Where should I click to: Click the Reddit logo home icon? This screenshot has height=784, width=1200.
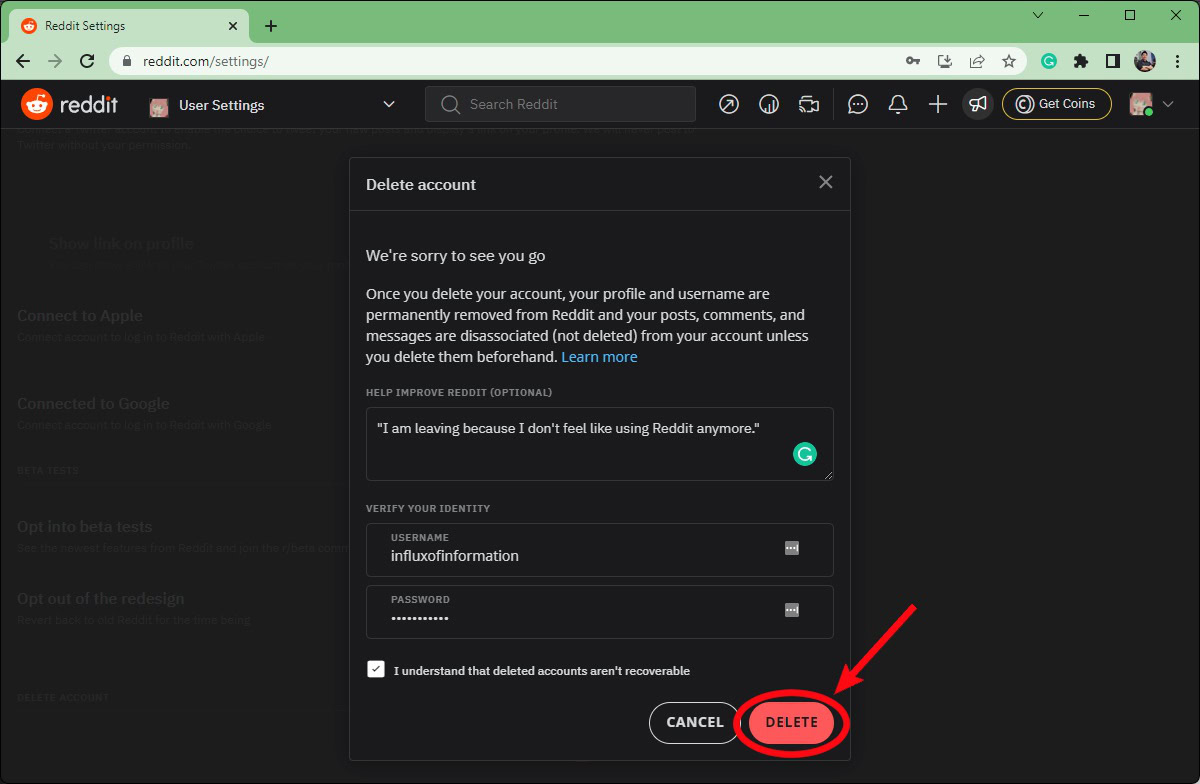37,104
